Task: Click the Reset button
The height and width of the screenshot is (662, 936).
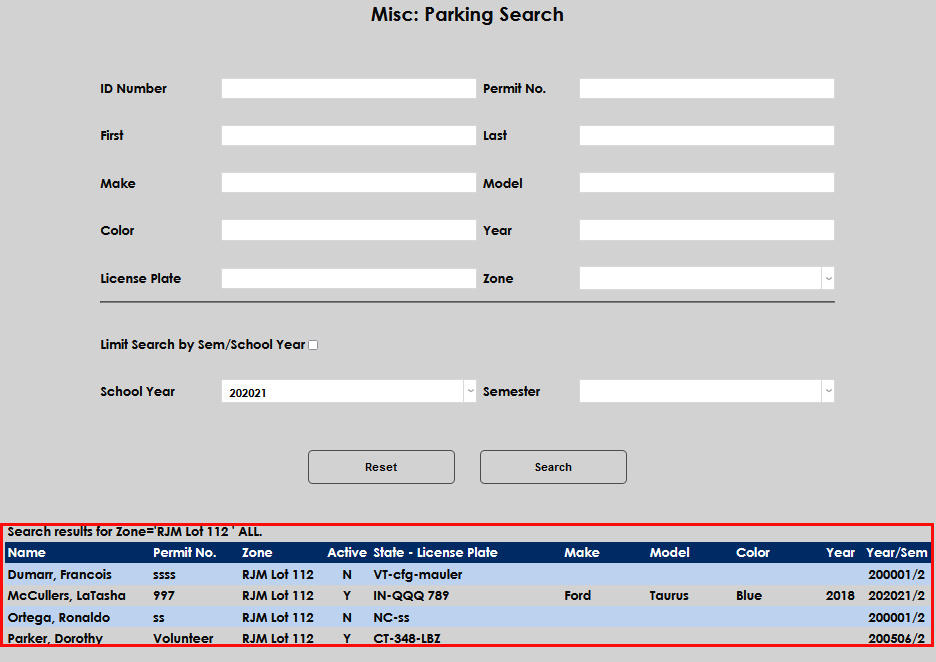Action: coord(381,466)
